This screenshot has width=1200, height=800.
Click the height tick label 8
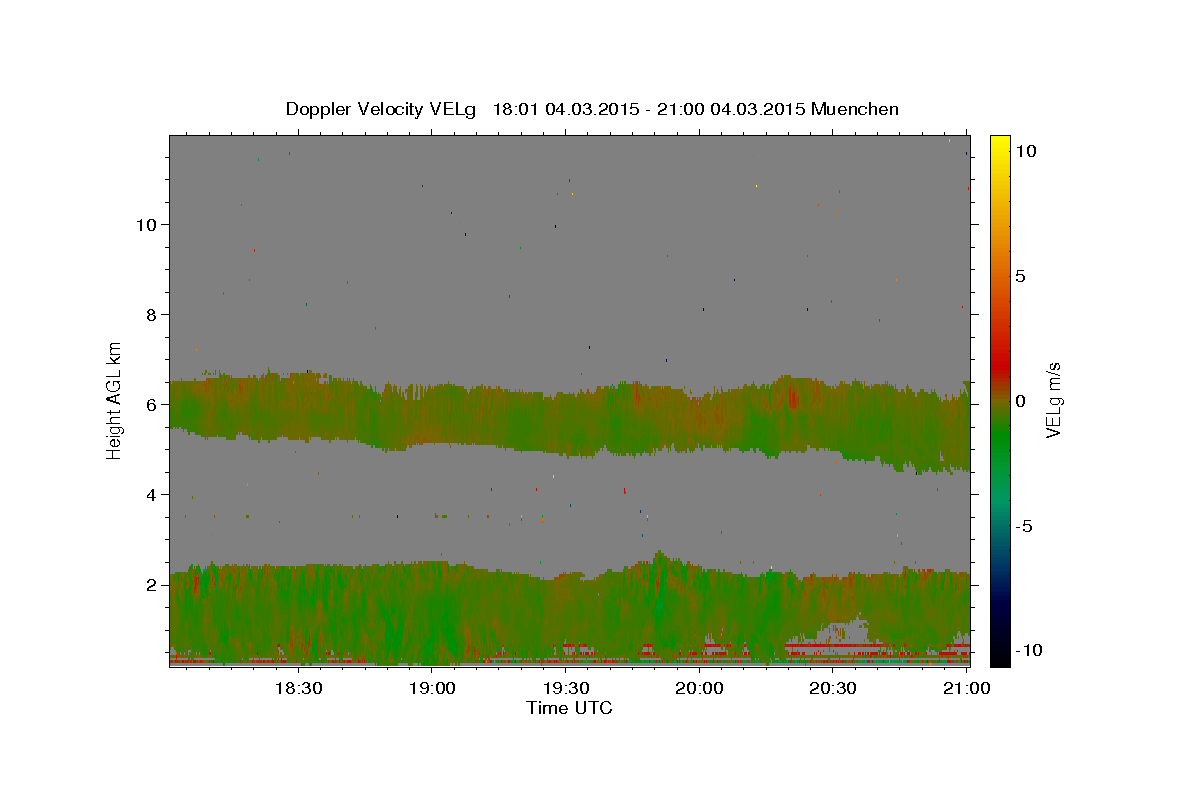click(151, 314)
